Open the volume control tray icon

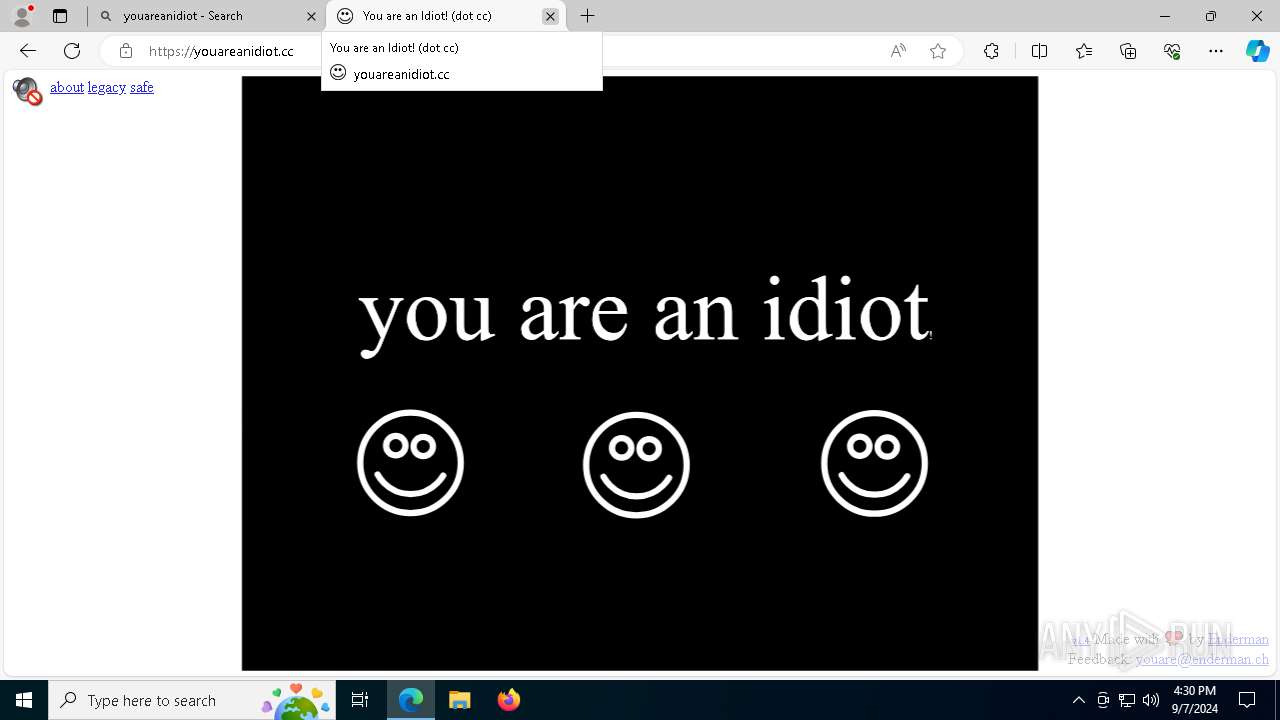[x=1151, y=700]
